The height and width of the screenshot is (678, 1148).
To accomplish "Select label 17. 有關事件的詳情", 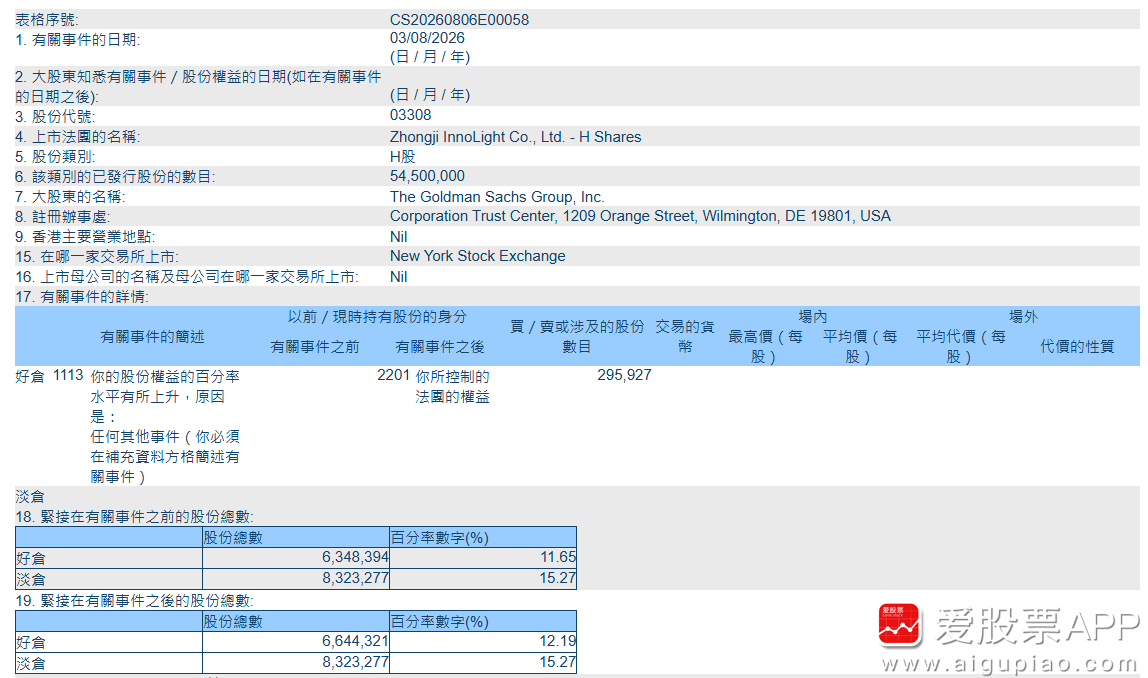I will (x=82, y=297).
